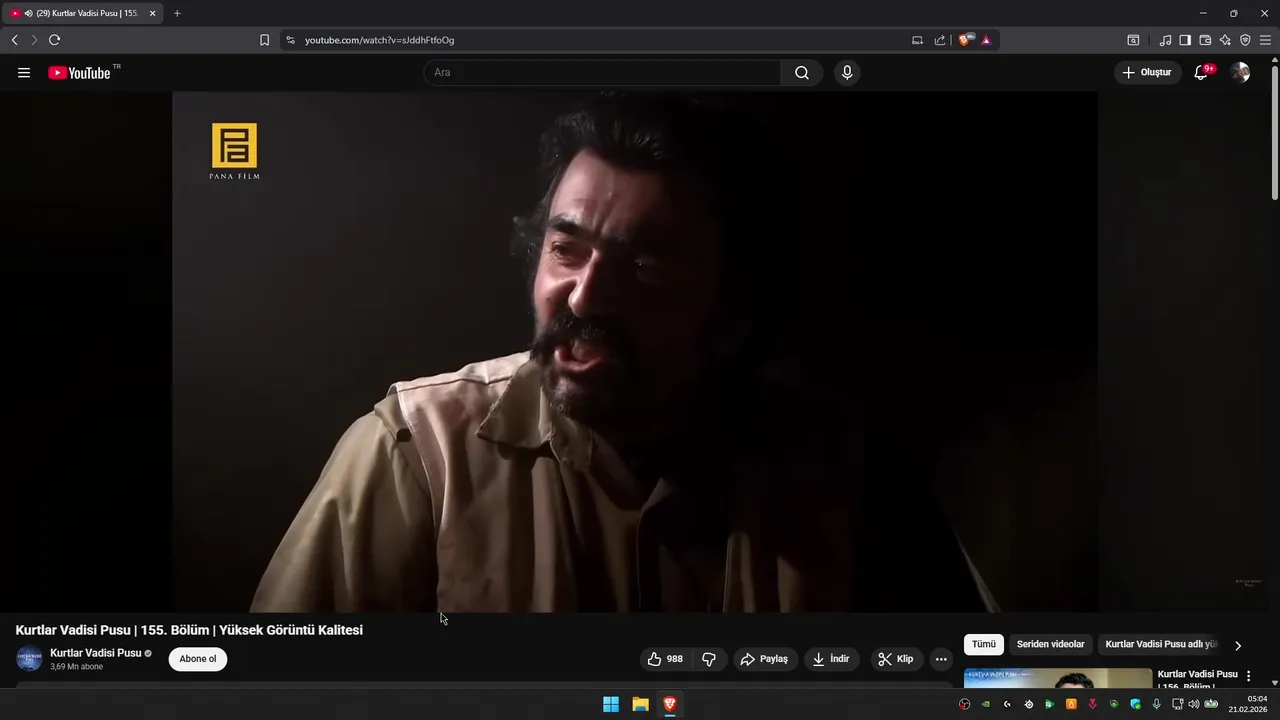Click the address bar URL
1280x720 pixels.
click(x=380, y=40)
